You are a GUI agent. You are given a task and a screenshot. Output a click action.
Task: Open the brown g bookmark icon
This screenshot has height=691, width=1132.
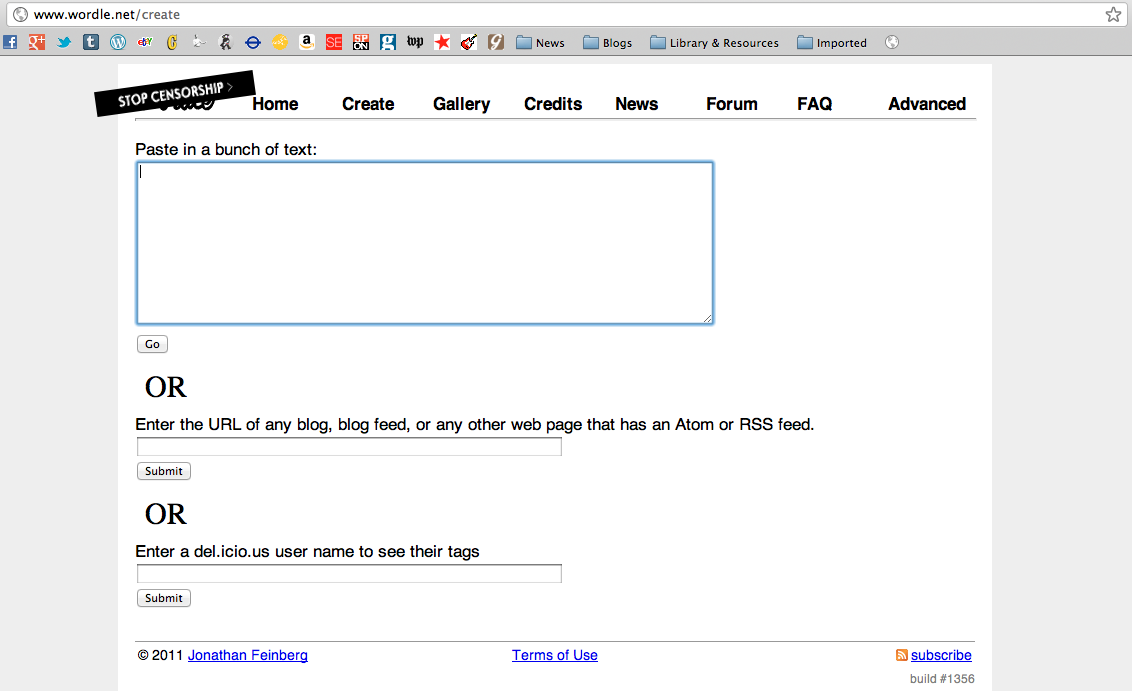(x=496, y=43)
